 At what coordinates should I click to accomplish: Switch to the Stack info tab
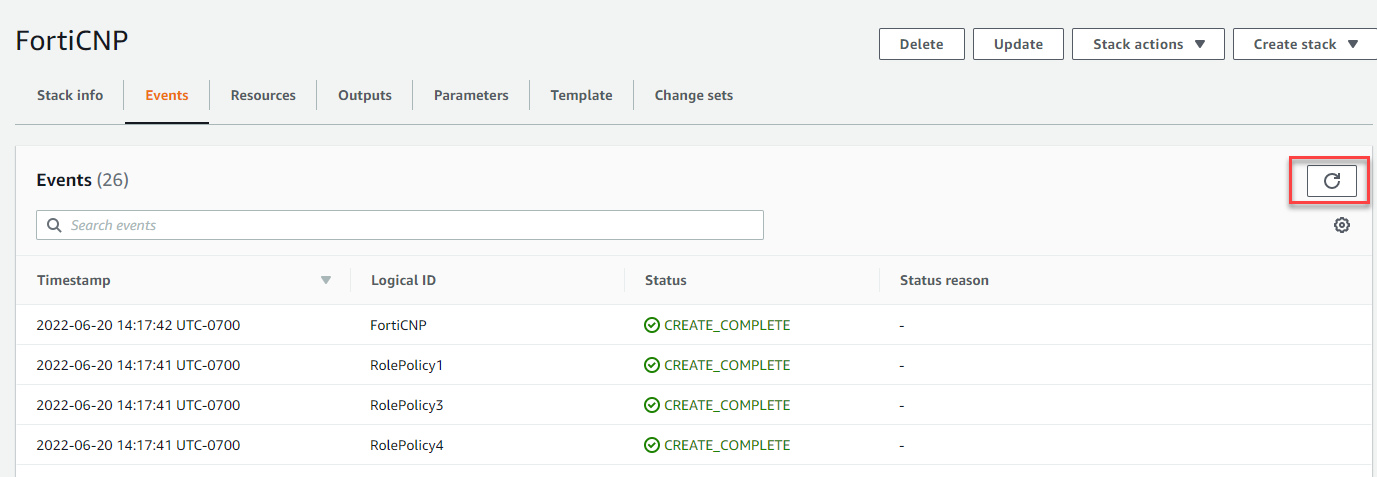70,96
